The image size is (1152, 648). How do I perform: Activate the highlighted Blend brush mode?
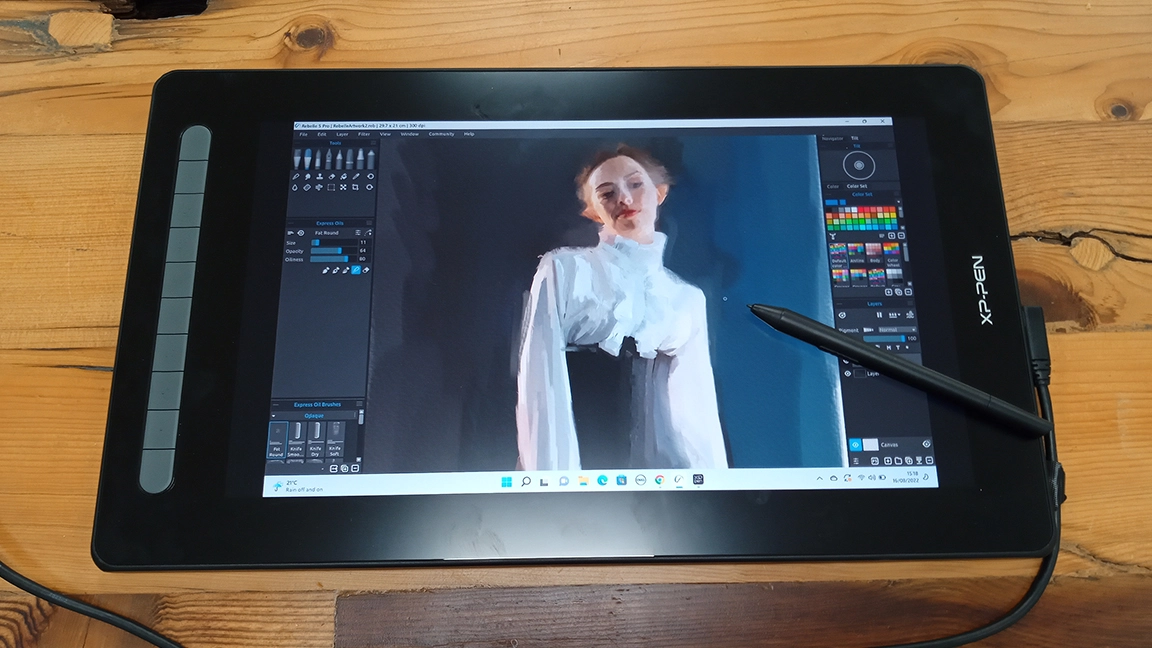pos(356,270)
